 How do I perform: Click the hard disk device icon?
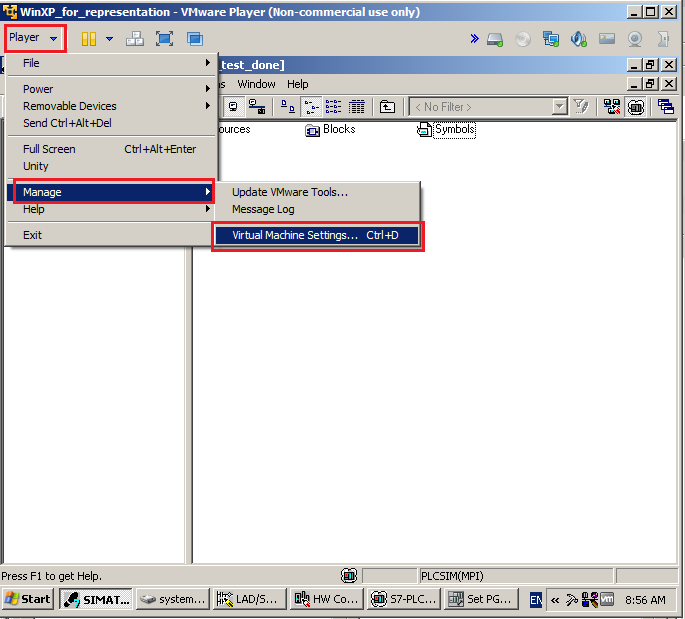[495, 39]
